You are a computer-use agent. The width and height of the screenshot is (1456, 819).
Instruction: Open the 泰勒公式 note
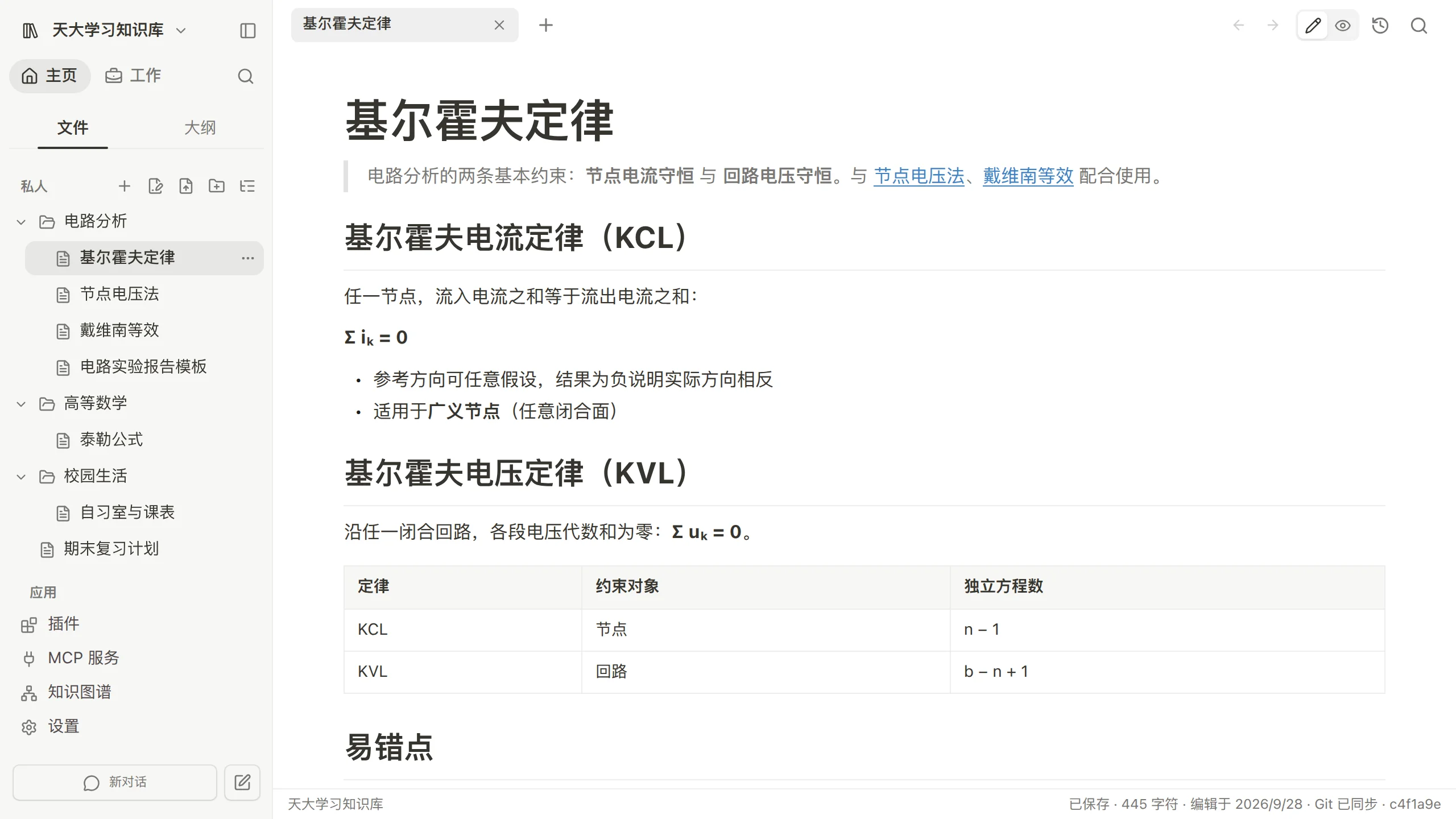point(144,440)
